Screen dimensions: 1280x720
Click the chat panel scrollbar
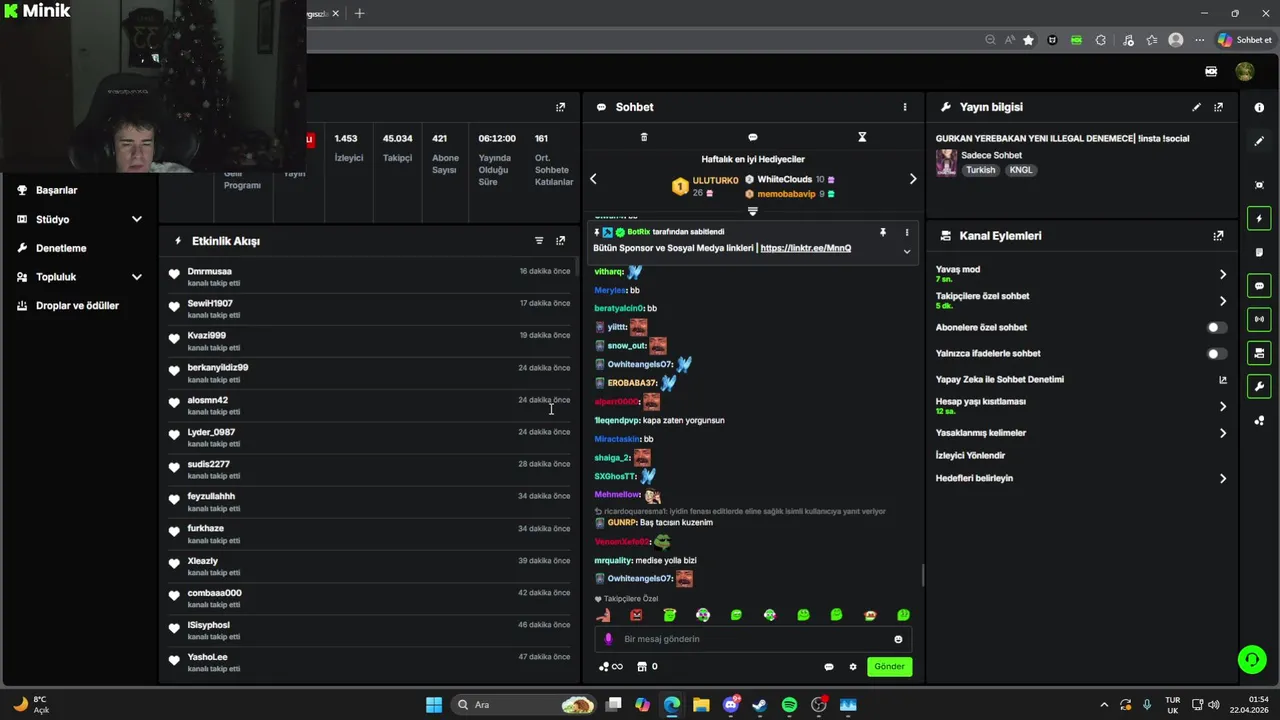[x=922, y=575]
